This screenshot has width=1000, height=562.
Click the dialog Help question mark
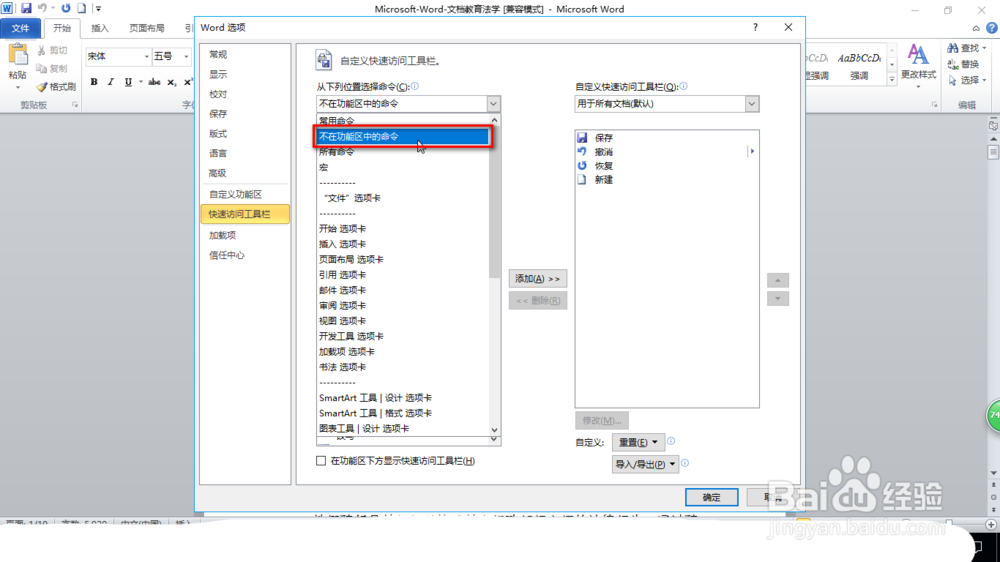pos(755,27)
